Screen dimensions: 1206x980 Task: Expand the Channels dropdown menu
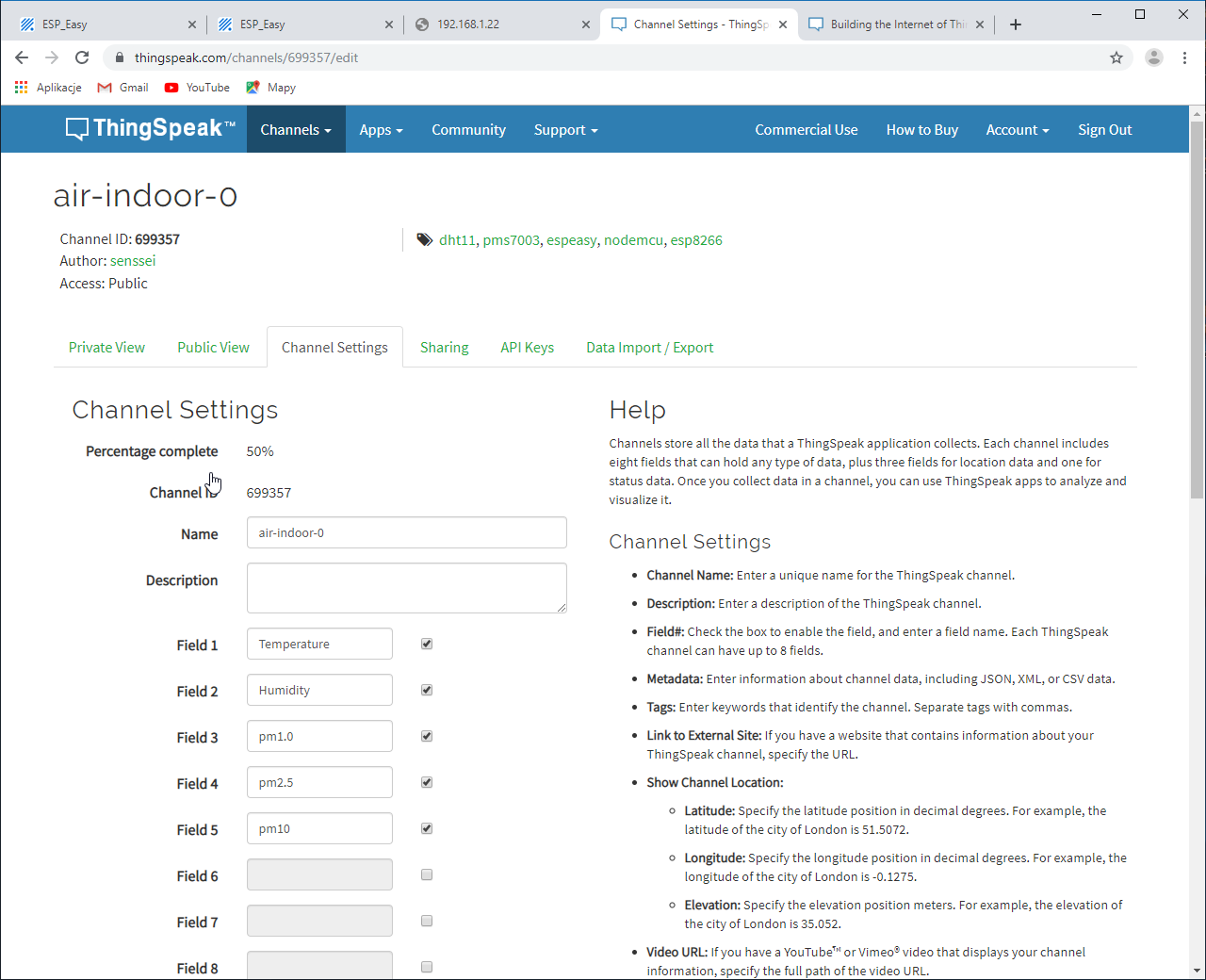(x=296, y=129)
